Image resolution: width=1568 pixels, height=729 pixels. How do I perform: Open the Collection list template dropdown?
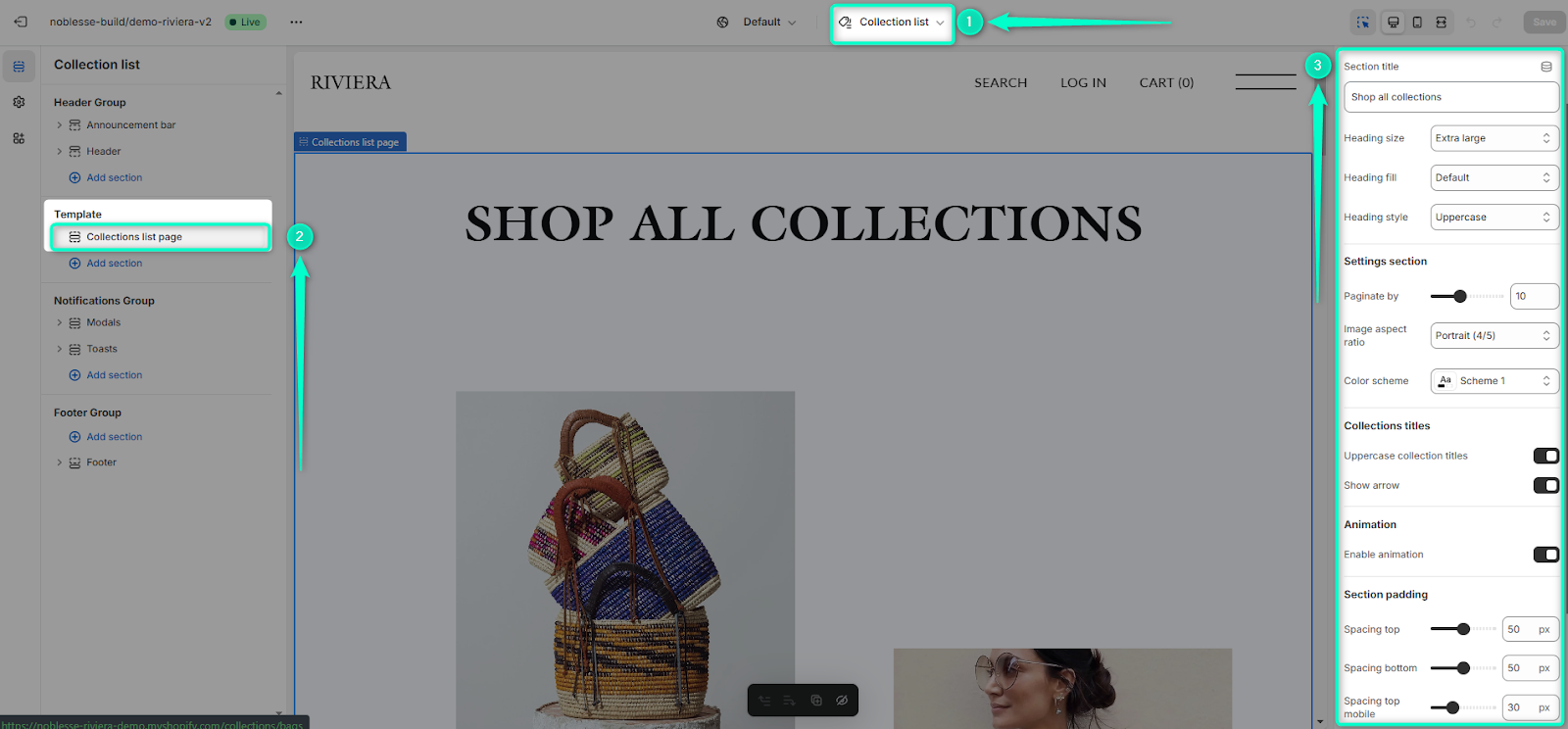892,23
